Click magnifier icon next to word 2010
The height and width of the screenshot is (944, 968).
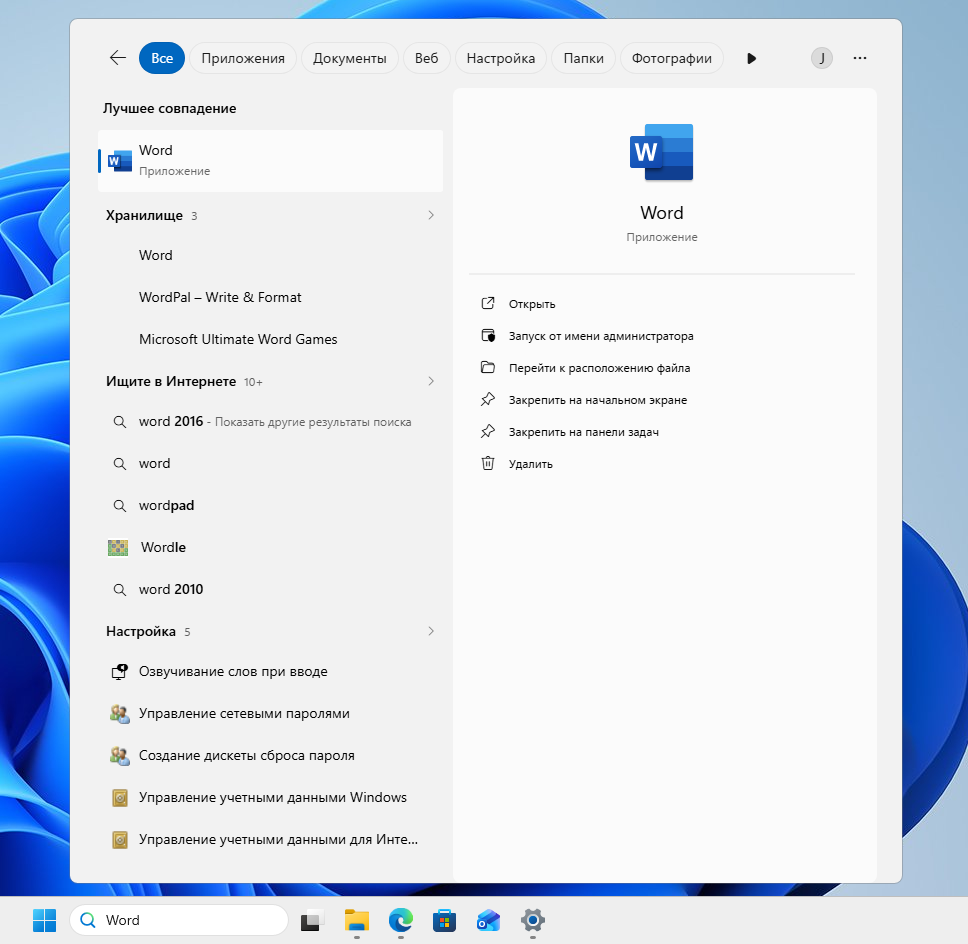tap(120, 590)
